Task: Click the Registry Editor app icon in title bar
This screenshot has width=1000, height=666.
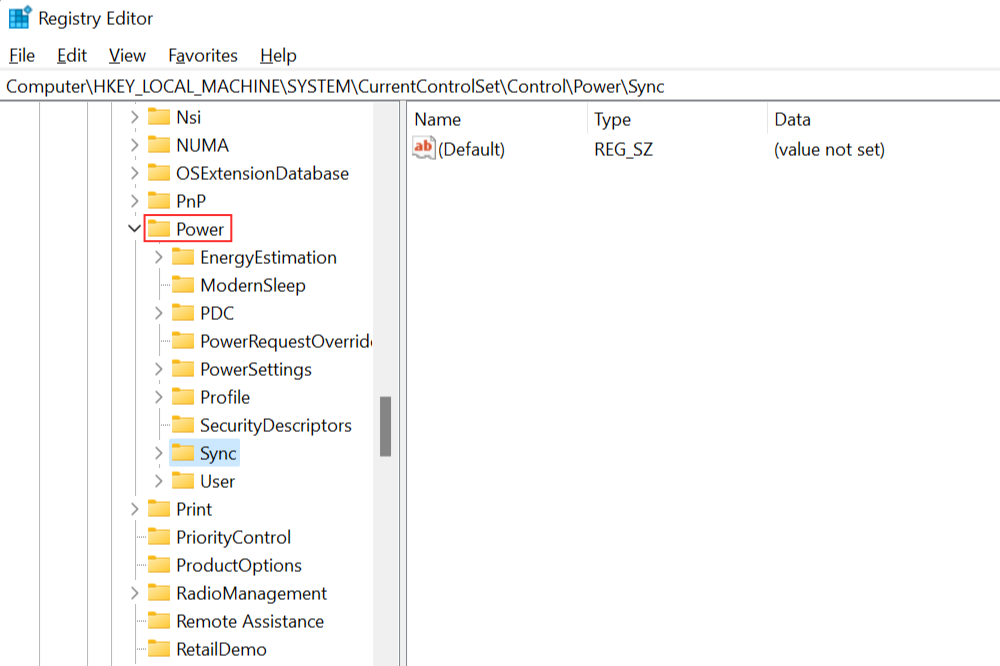Action: [19, 18]
